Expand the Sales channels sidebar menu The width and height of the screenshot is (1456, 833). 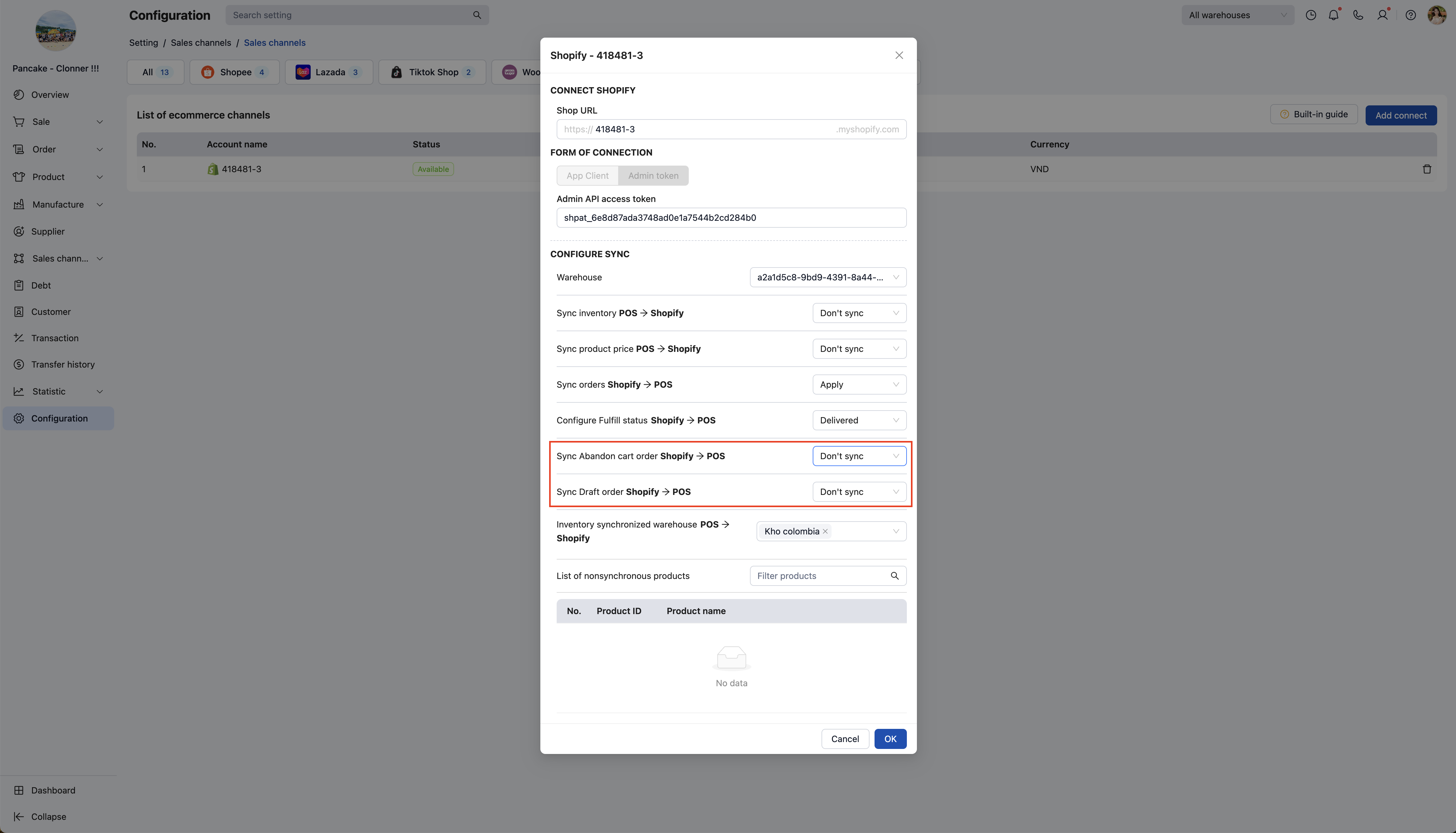[x=58, y=259]
